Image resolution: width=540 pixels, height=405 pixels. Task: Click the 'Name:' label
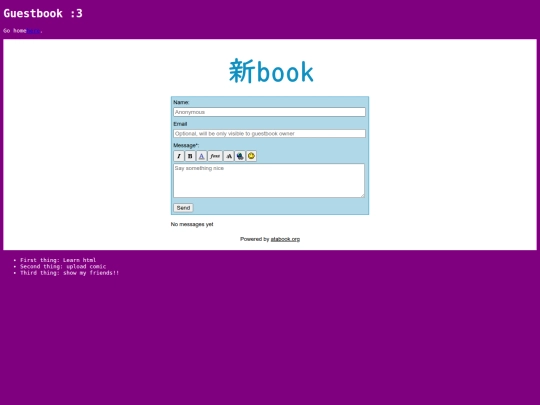(181, 102)
